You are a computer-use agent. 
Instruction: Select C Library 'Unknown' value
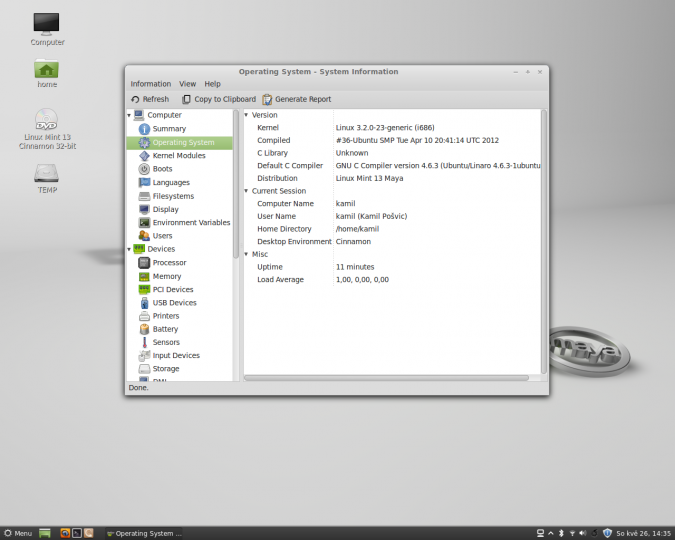click(x=352, y=153)
